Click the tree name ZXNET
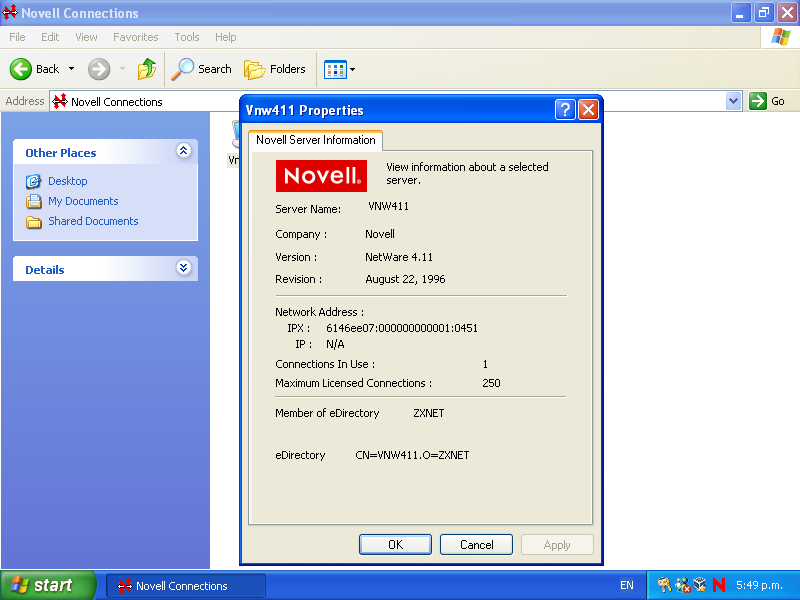 pyautogui.click(x=429, y=413)
